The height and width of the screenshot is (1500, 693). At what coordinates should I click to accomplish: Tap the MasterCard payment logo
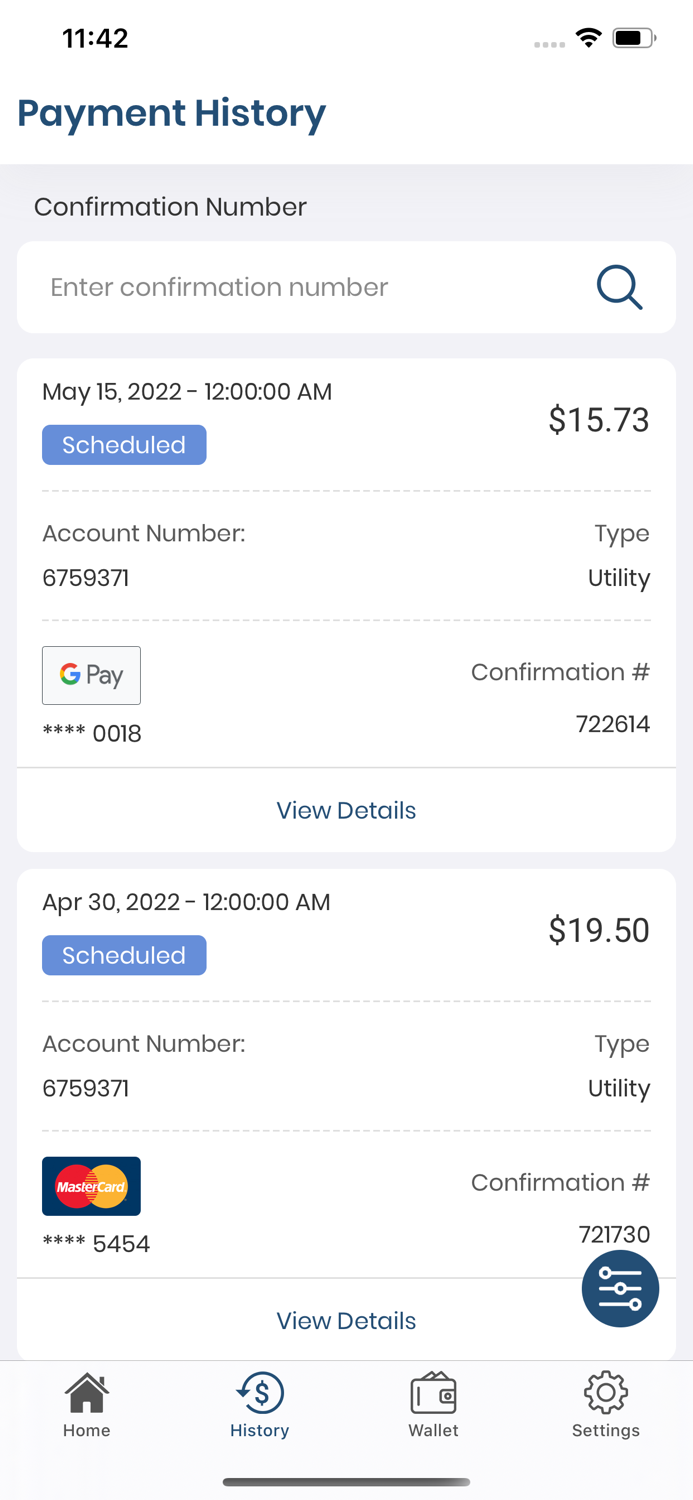tap(91, 1186)
